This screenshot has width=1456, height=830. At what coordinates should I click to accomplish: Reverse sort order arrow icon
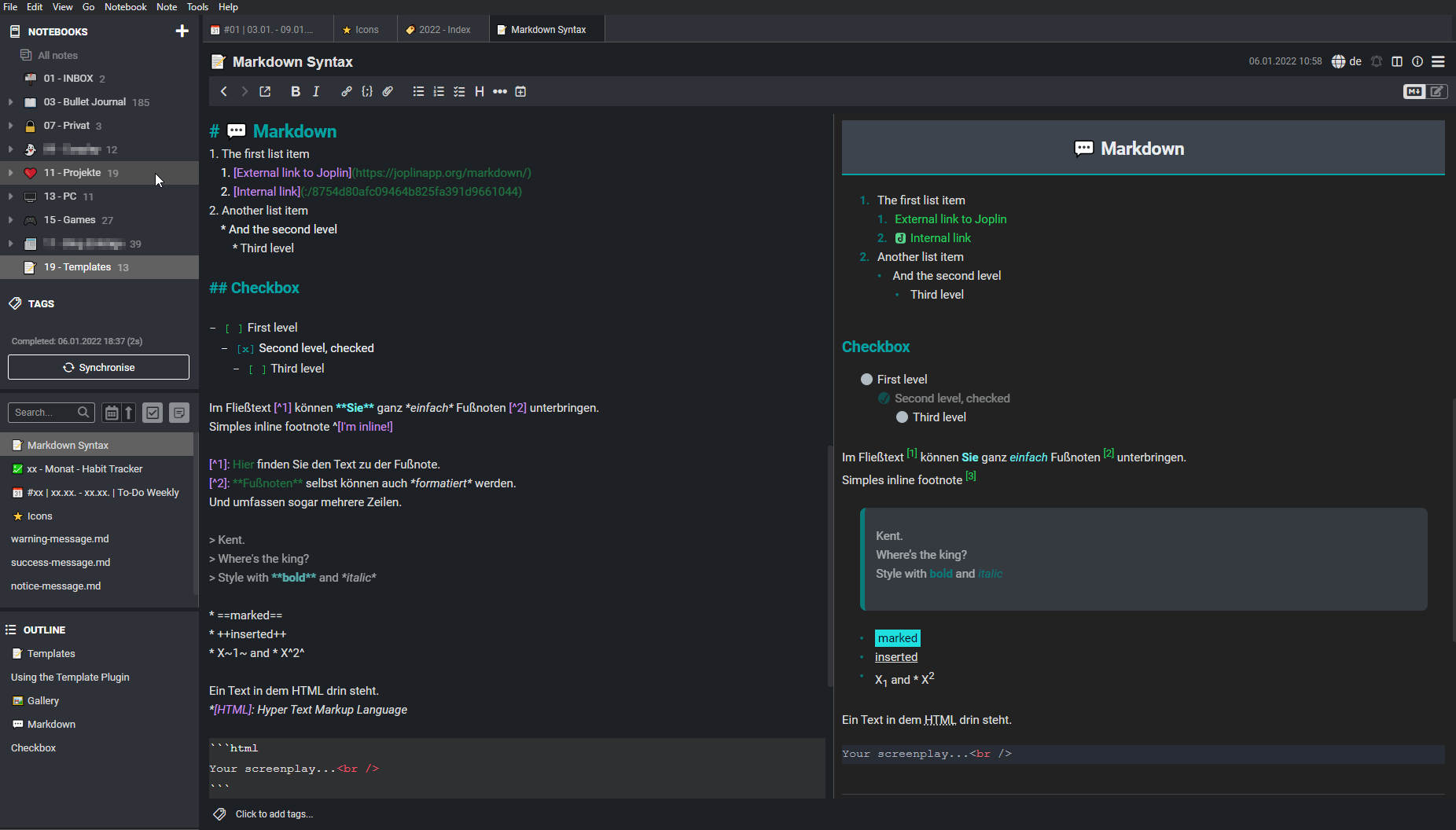tap(129, 413)
